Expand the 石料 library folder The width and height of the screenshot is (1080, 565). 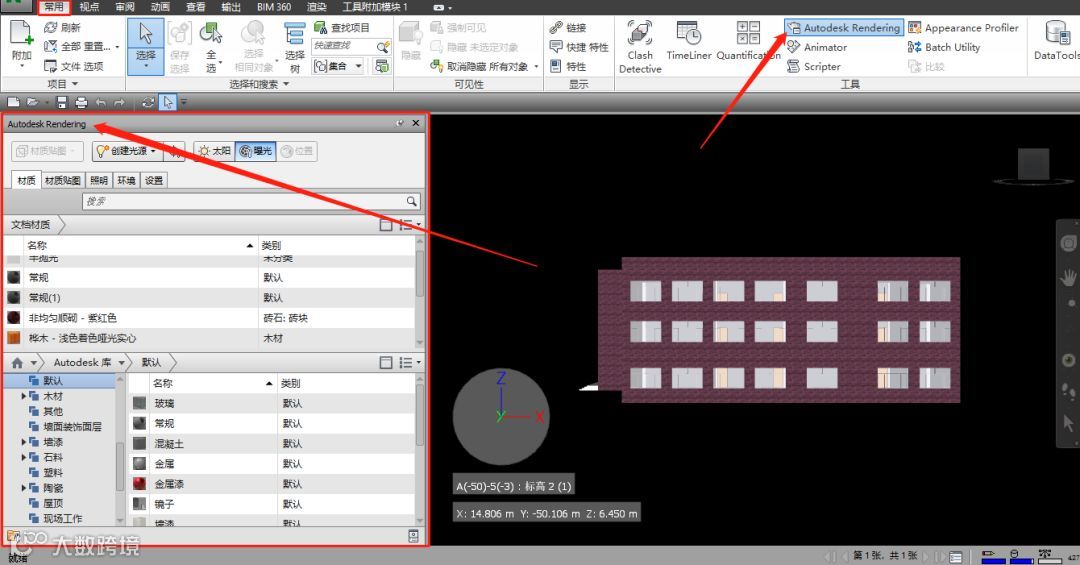[x=23, y=458]
